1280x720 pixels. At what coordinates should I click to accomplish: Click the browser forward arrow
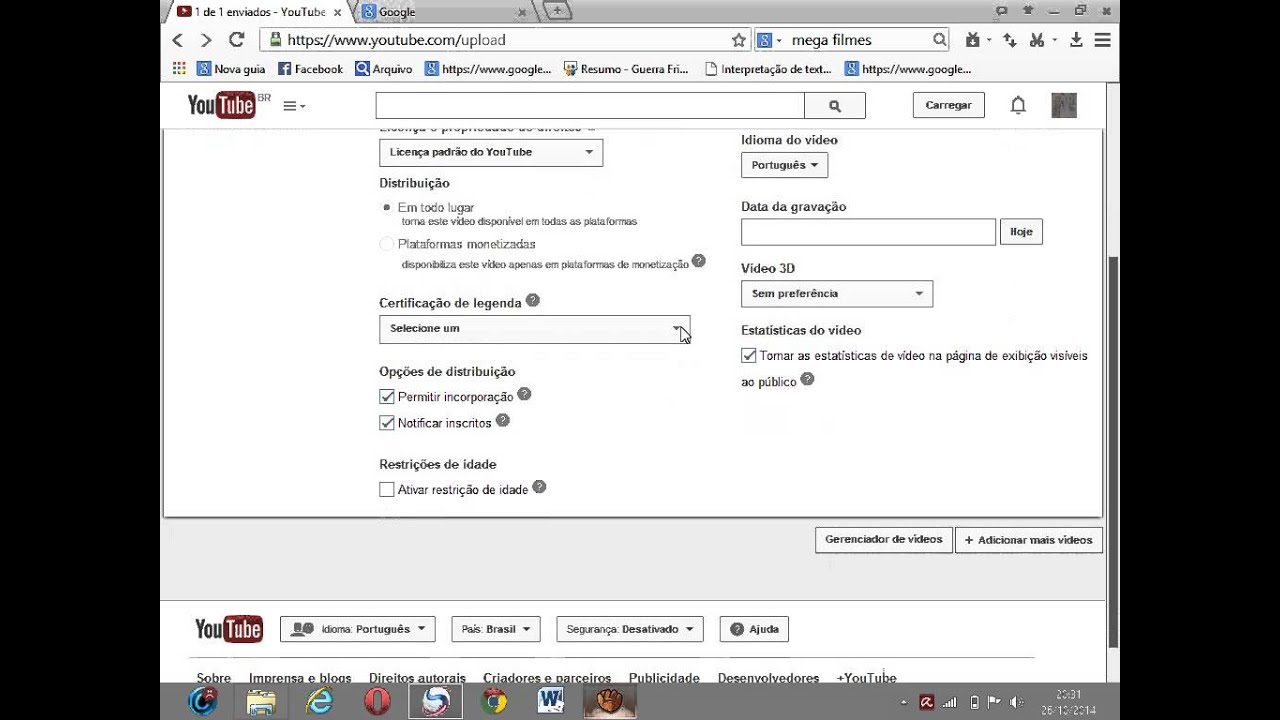coord(206,40)
